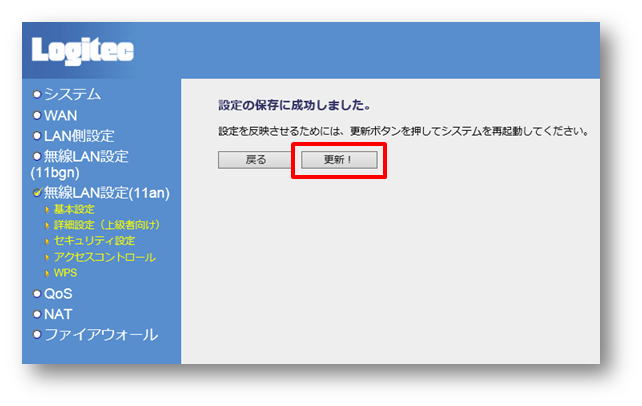Click the checkmark icon beside 無線LAN設定(11an)
This screenshot has height=406, width=642.
tap(37, 192)
